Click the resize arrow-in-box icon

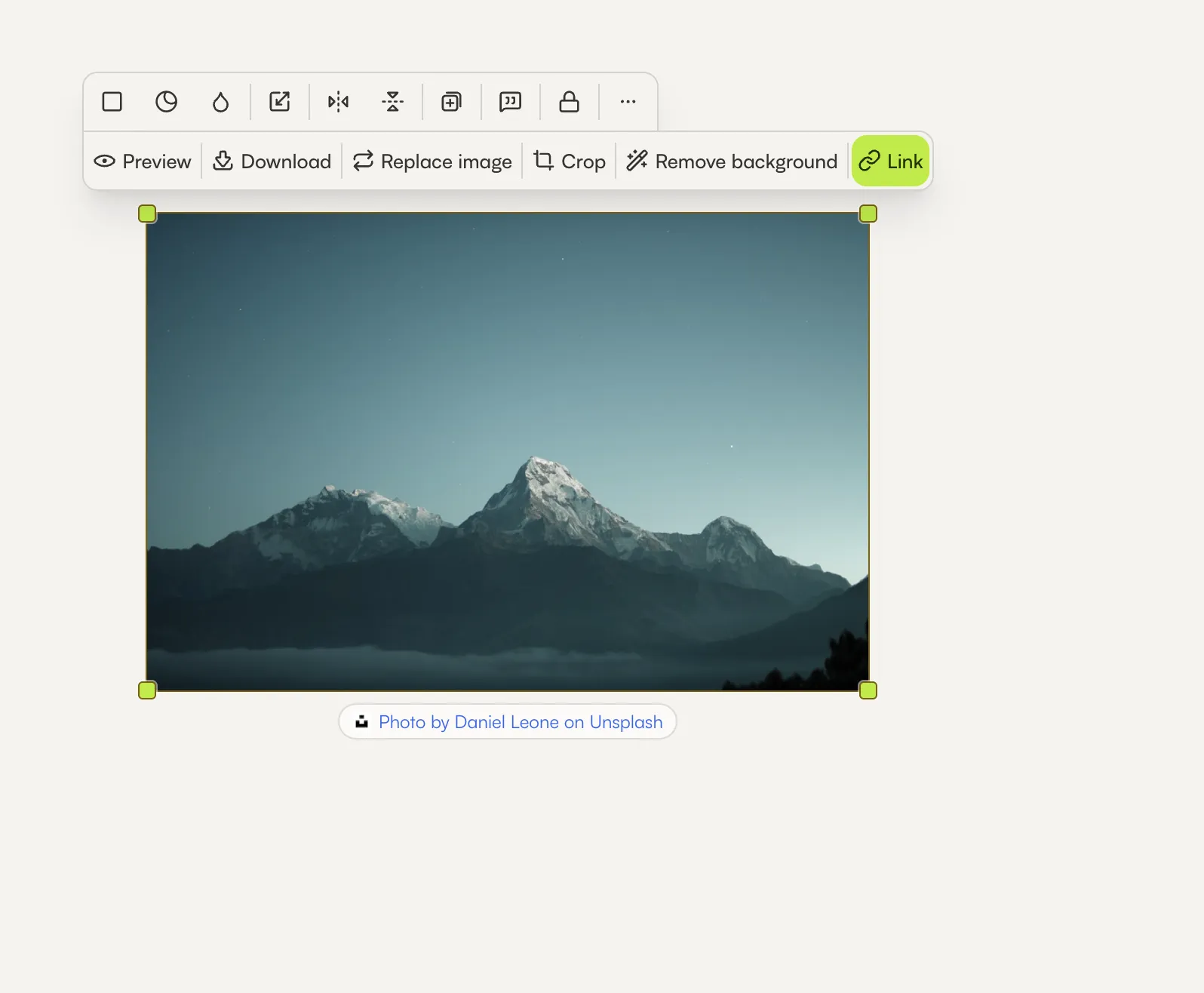point(280,102)
